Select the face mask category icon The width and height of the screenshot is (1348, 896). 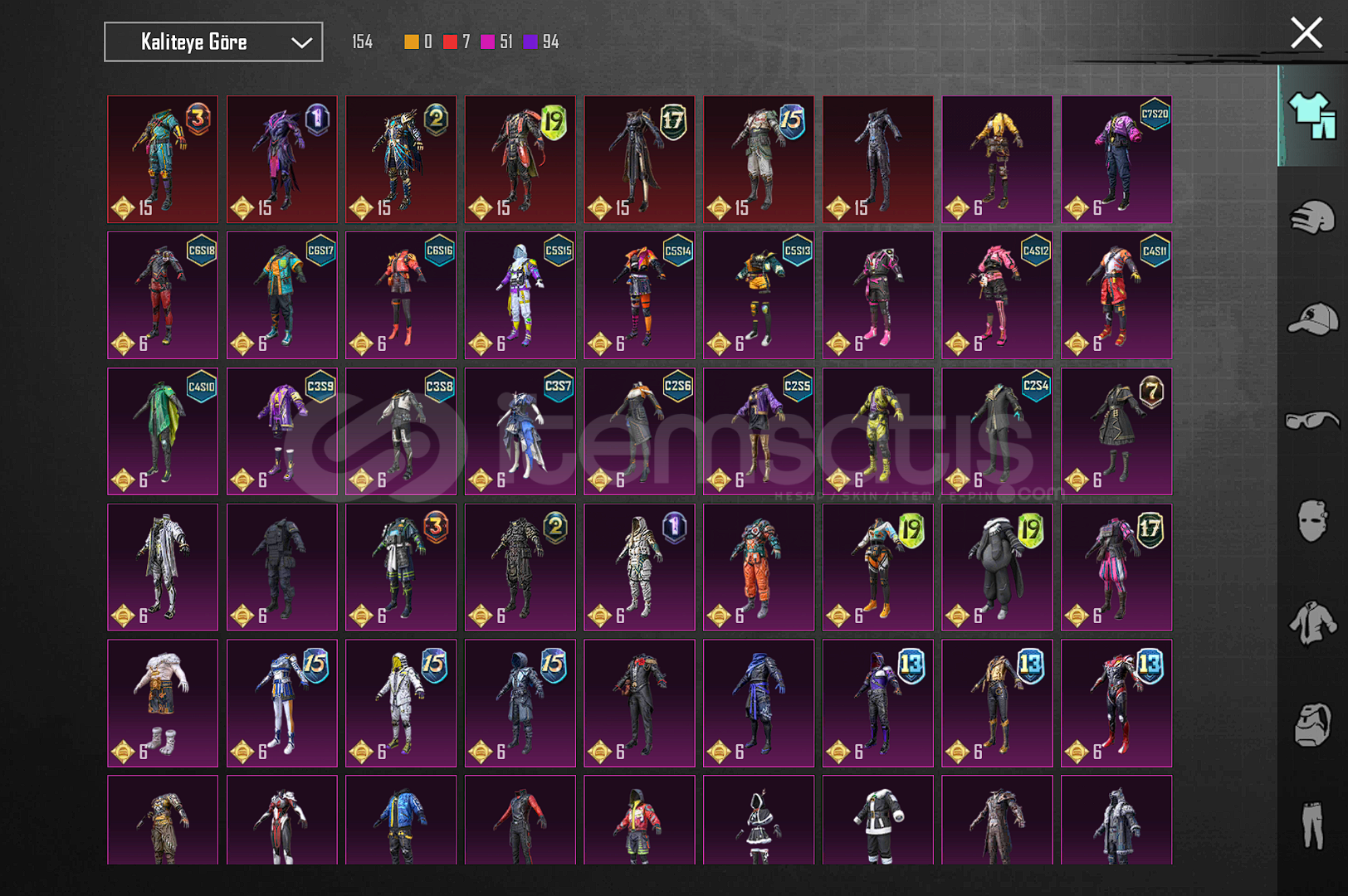click(1312, 521)
